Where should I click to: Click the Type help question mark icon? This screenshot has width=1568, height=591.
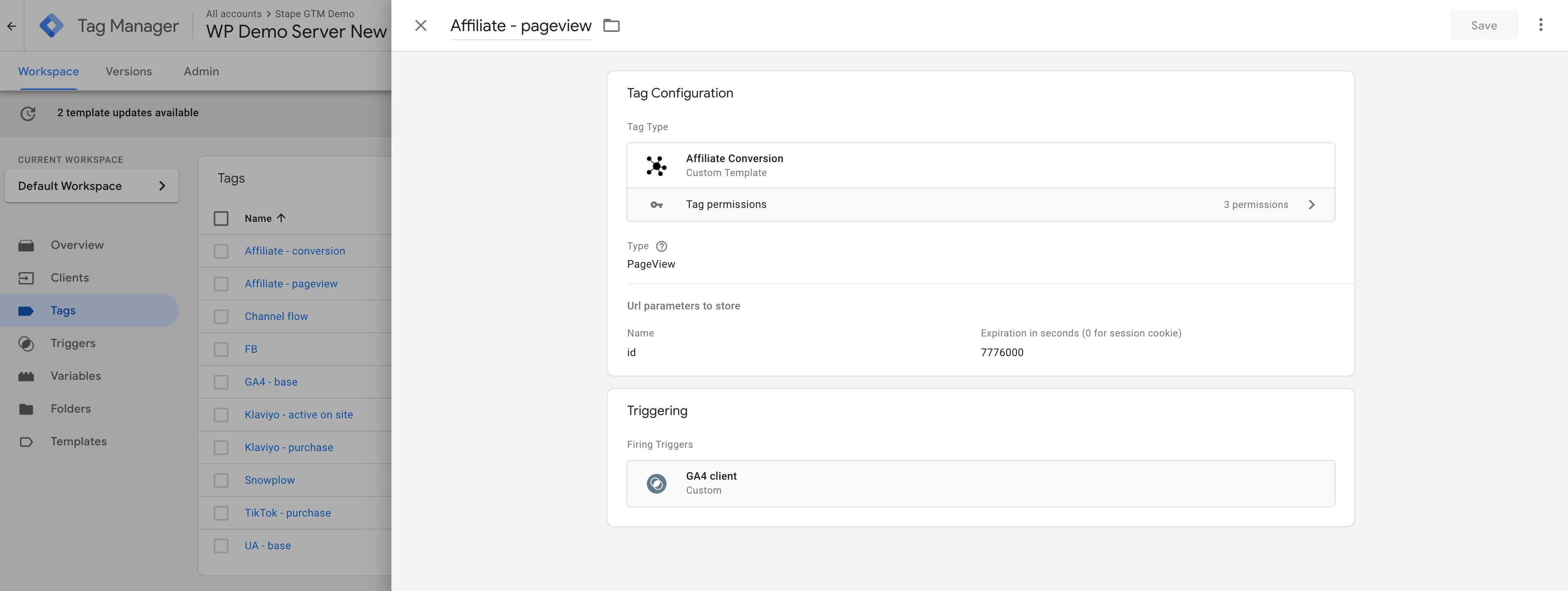click(x=662, y=246)
